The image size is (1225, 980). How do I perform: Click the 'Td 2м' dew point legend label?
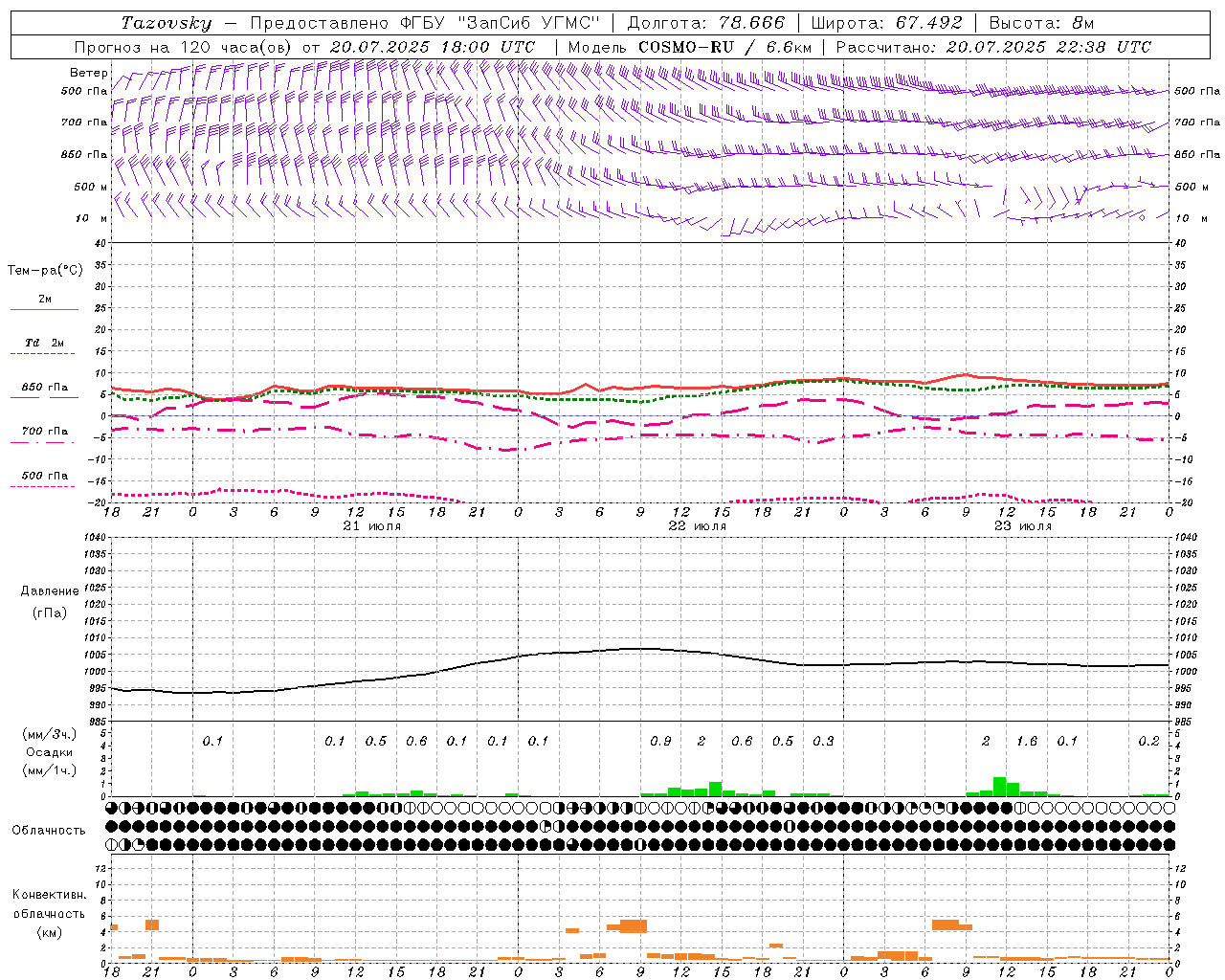44,343
